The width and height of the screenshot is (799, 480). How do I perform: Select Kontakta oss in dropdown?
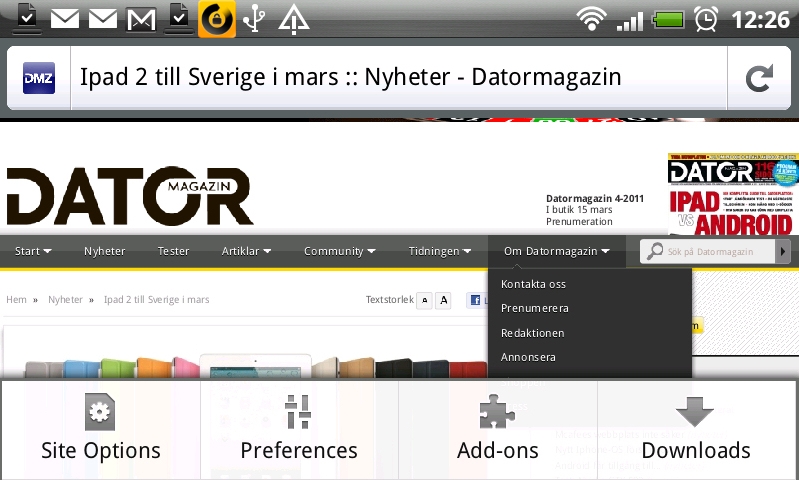[x=534, y=284]
